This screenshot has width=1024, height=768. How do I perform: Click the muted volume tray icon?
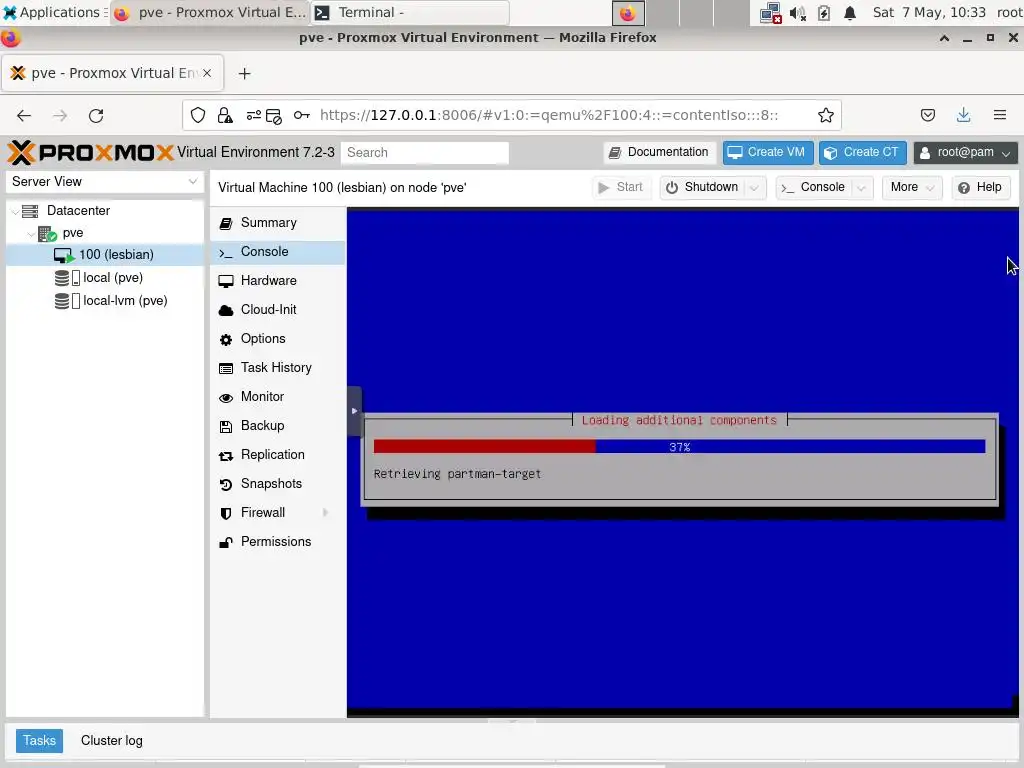click(798, 13)
